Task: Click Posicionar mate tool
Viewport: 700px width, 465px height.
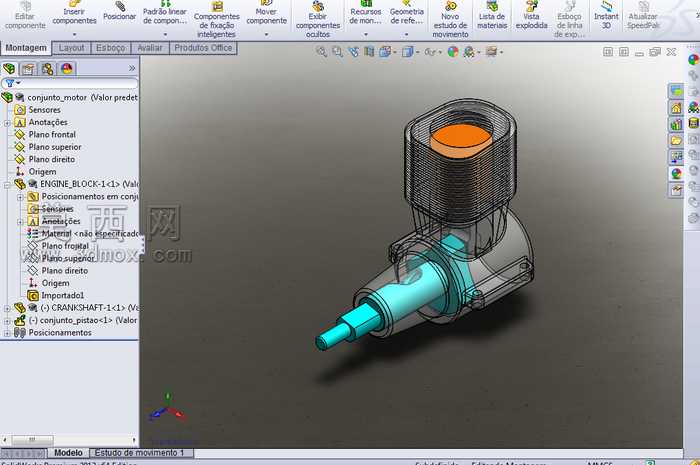Action: click(x=119, y=12)
